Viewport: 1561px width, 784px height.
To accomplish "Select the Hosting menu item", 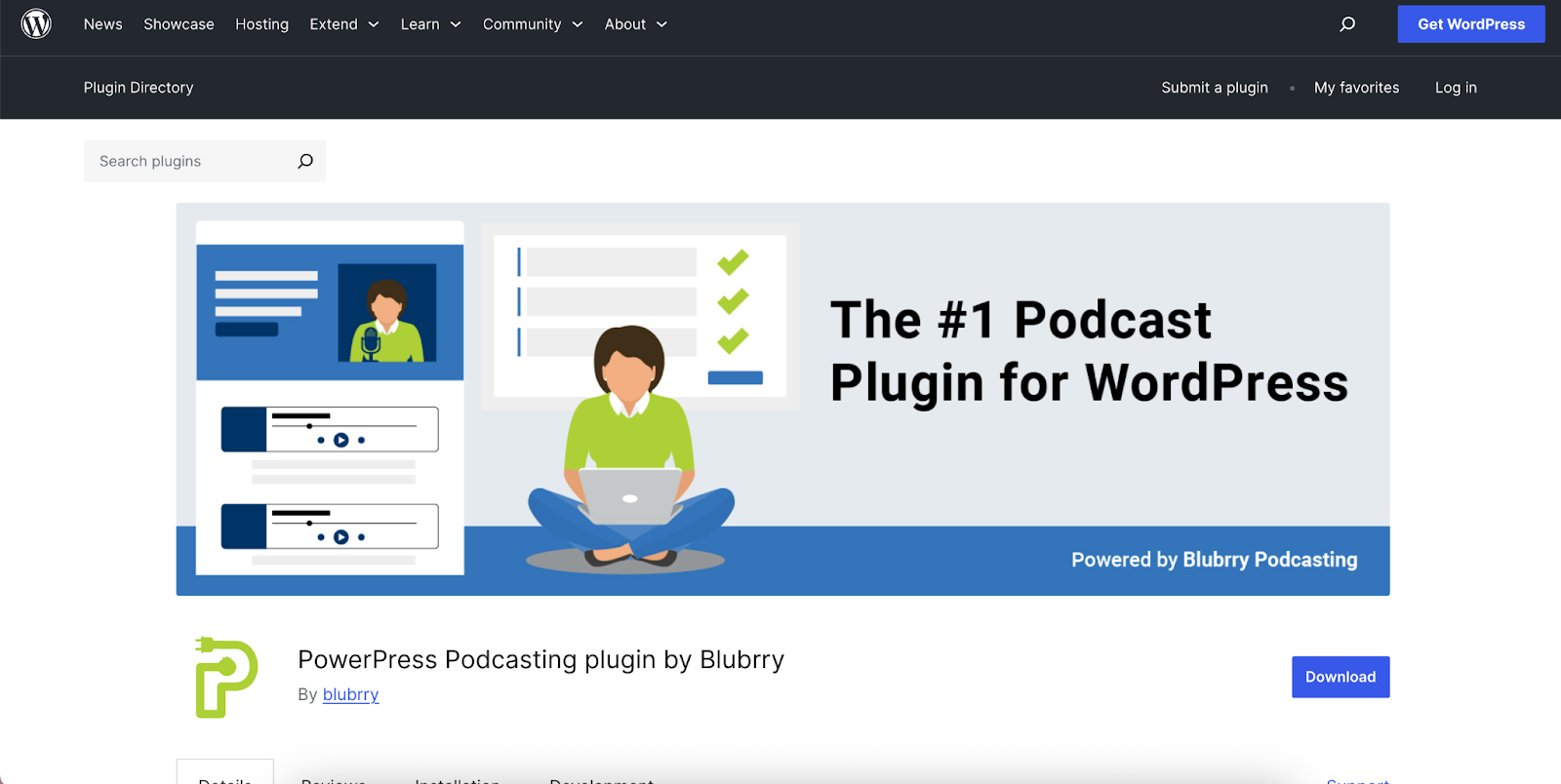I will pyautogui.click(x=261, y=24).
